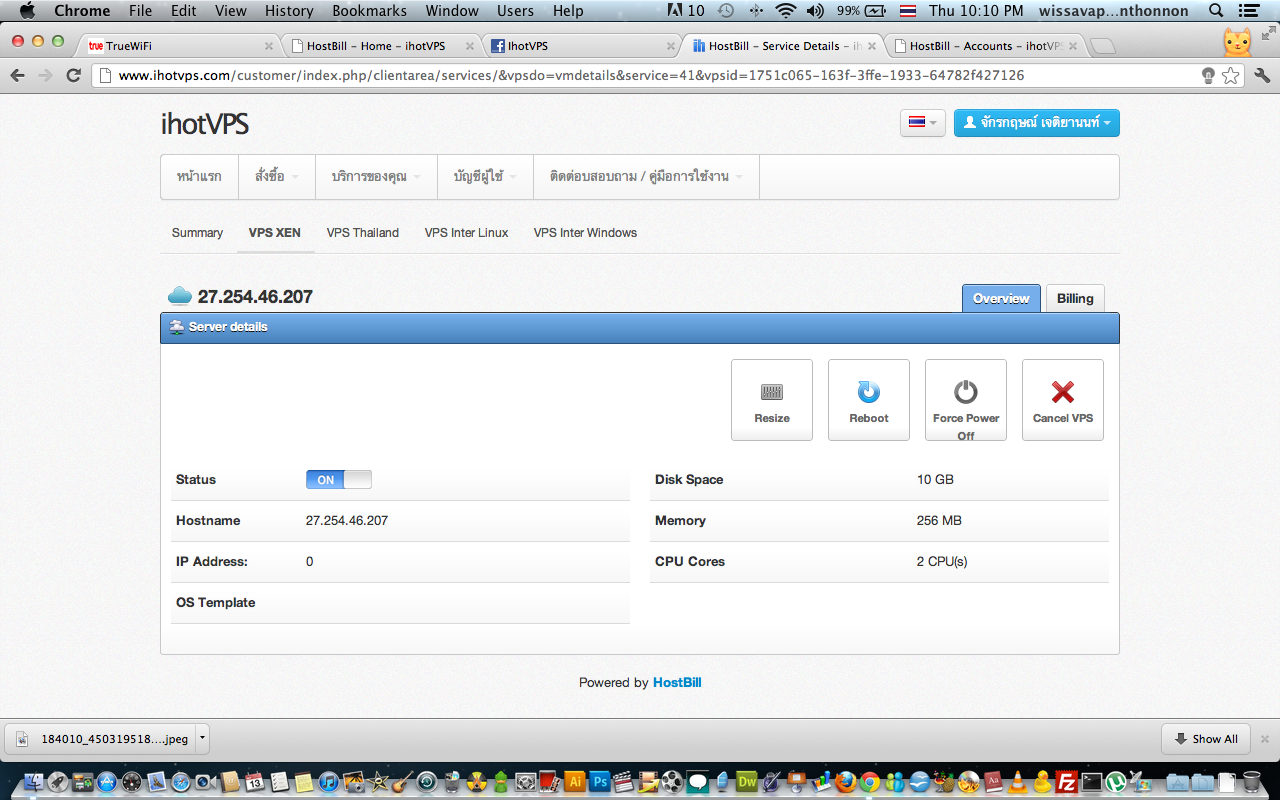Open the downloaded 184010_450319518 jpeg file
Image resolution: width=1280 pixels, height=800 pixels.
tap(102, 739)
